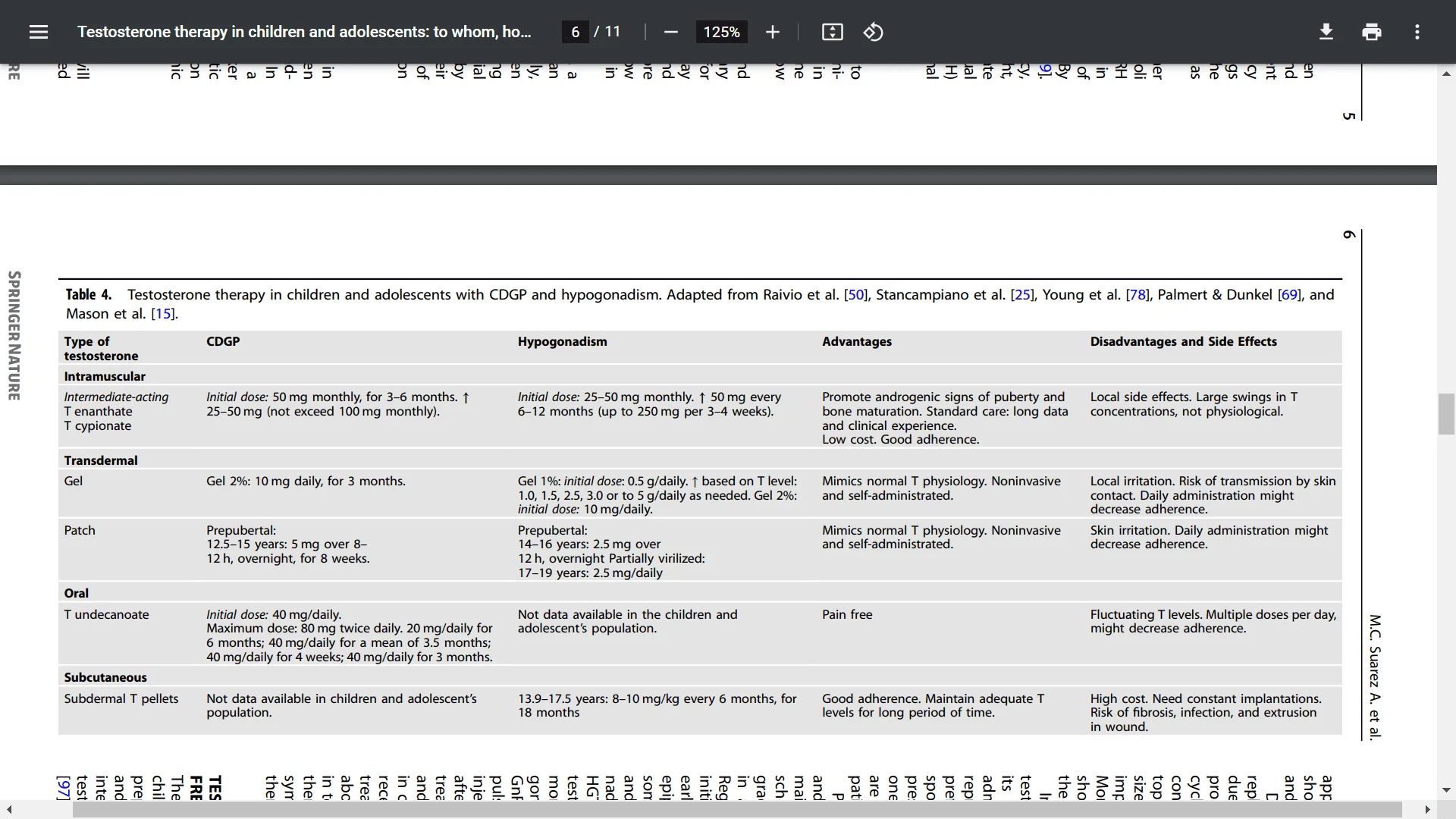The height and width of the screenshot is (819, 1456).
Task: Click the 'Gel' row label
Action: [x=74, y=482]
